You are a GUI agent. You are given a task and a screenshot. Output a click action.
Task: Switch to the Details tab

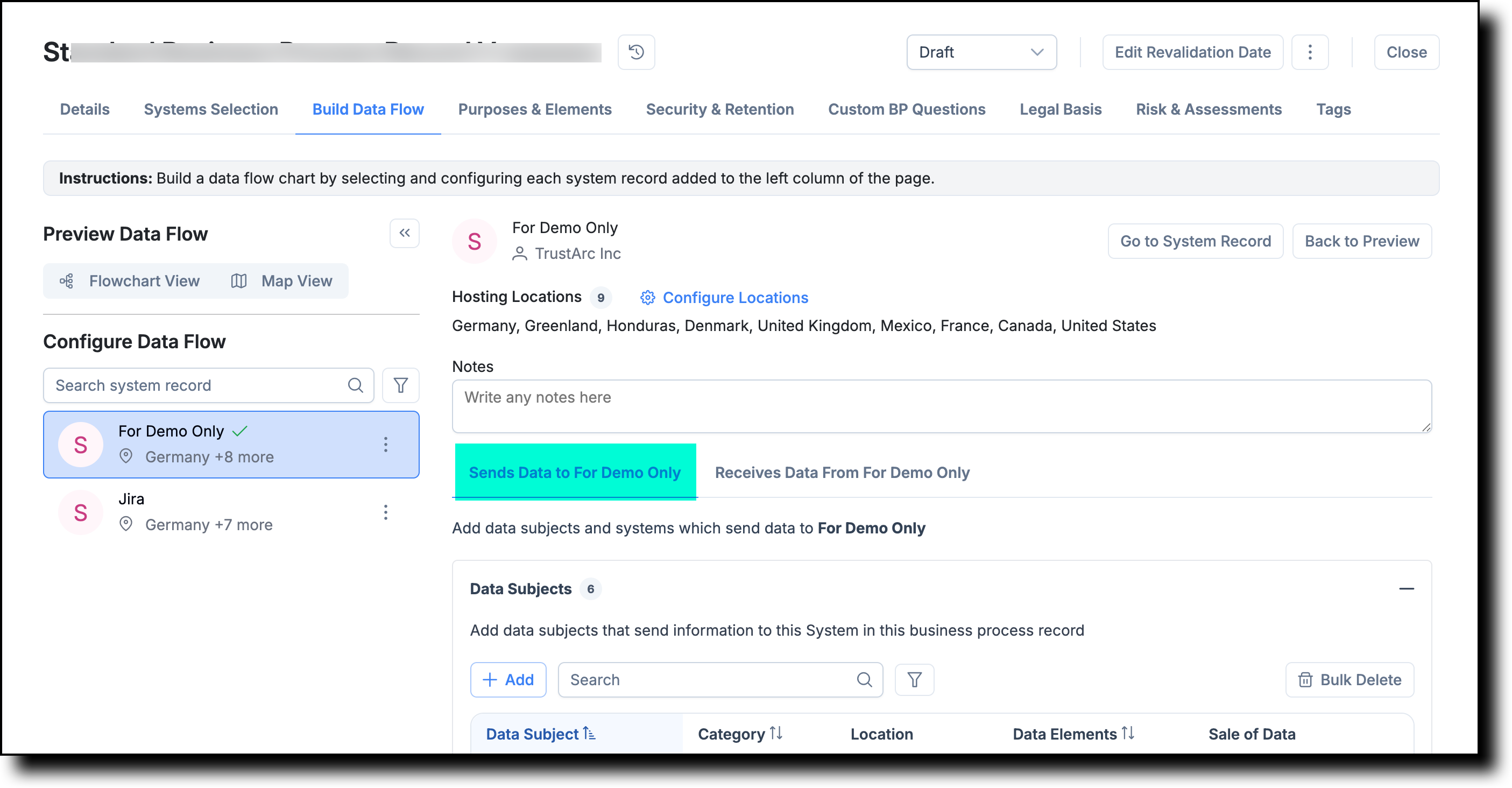[x=84, y=109]
